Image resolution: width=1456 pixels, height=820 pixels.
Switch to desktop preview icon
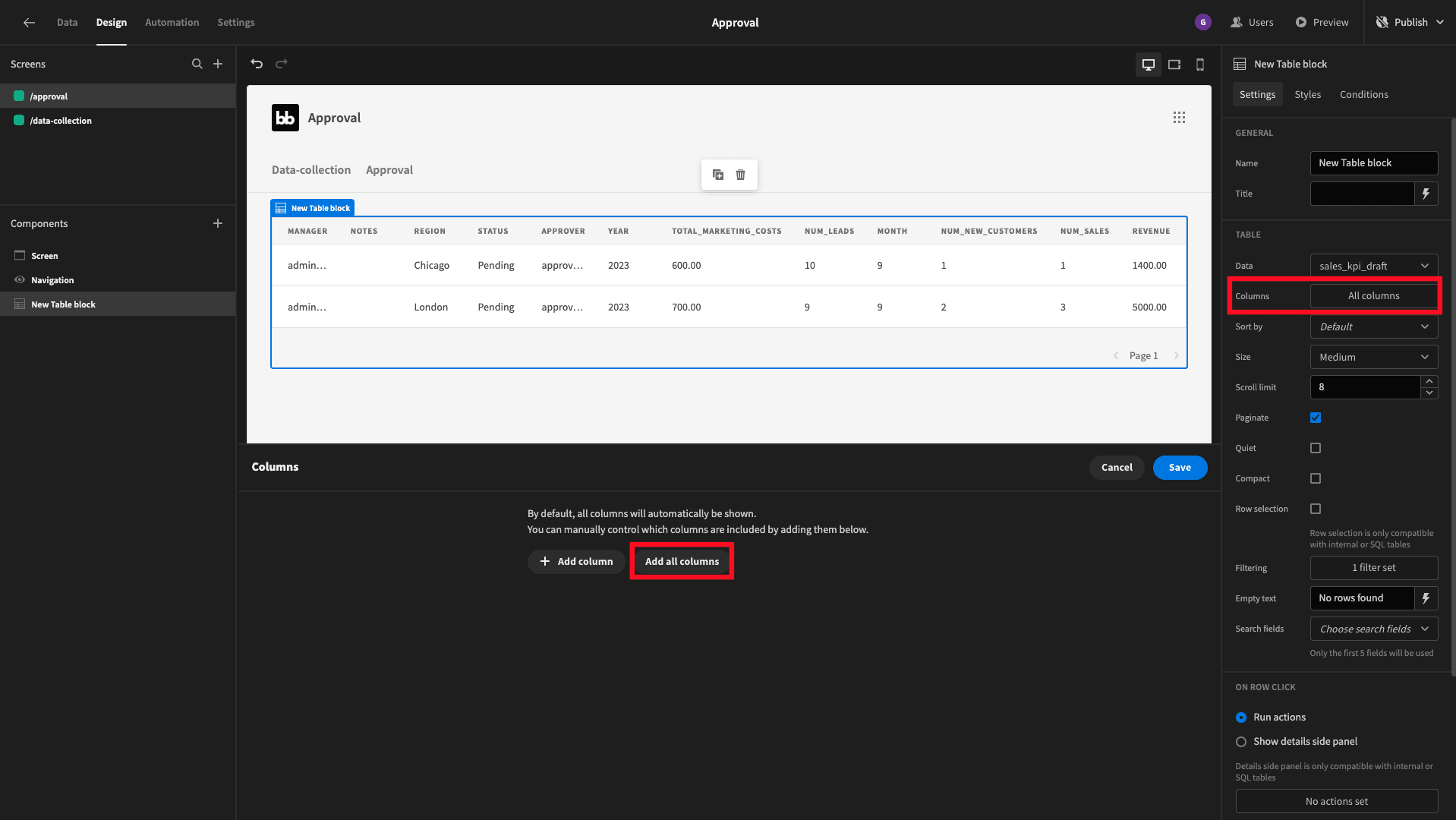(x=1149, y=65)
